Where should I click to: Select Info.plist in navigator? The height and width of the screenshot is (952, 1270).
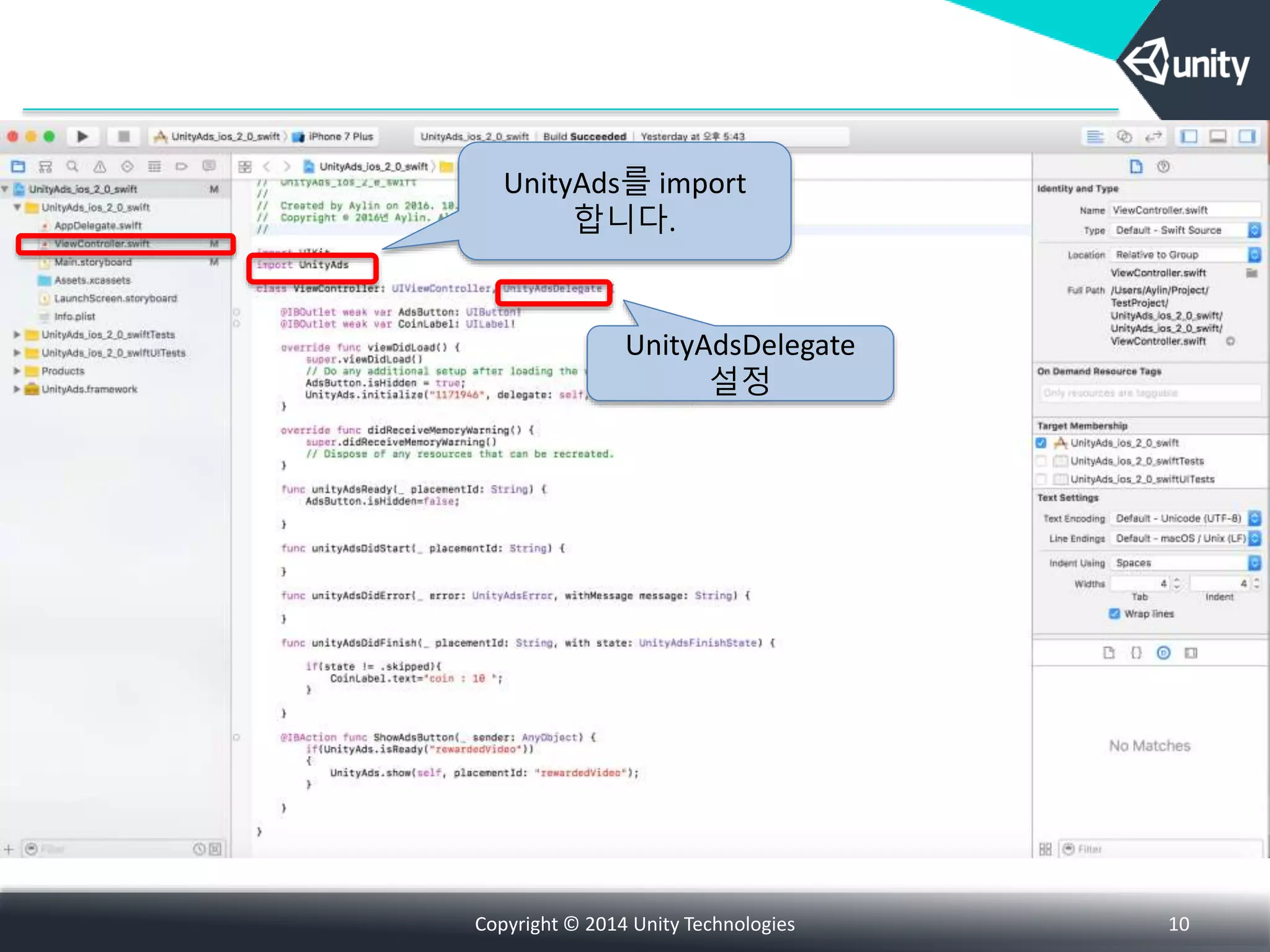(x=74, y=316)
